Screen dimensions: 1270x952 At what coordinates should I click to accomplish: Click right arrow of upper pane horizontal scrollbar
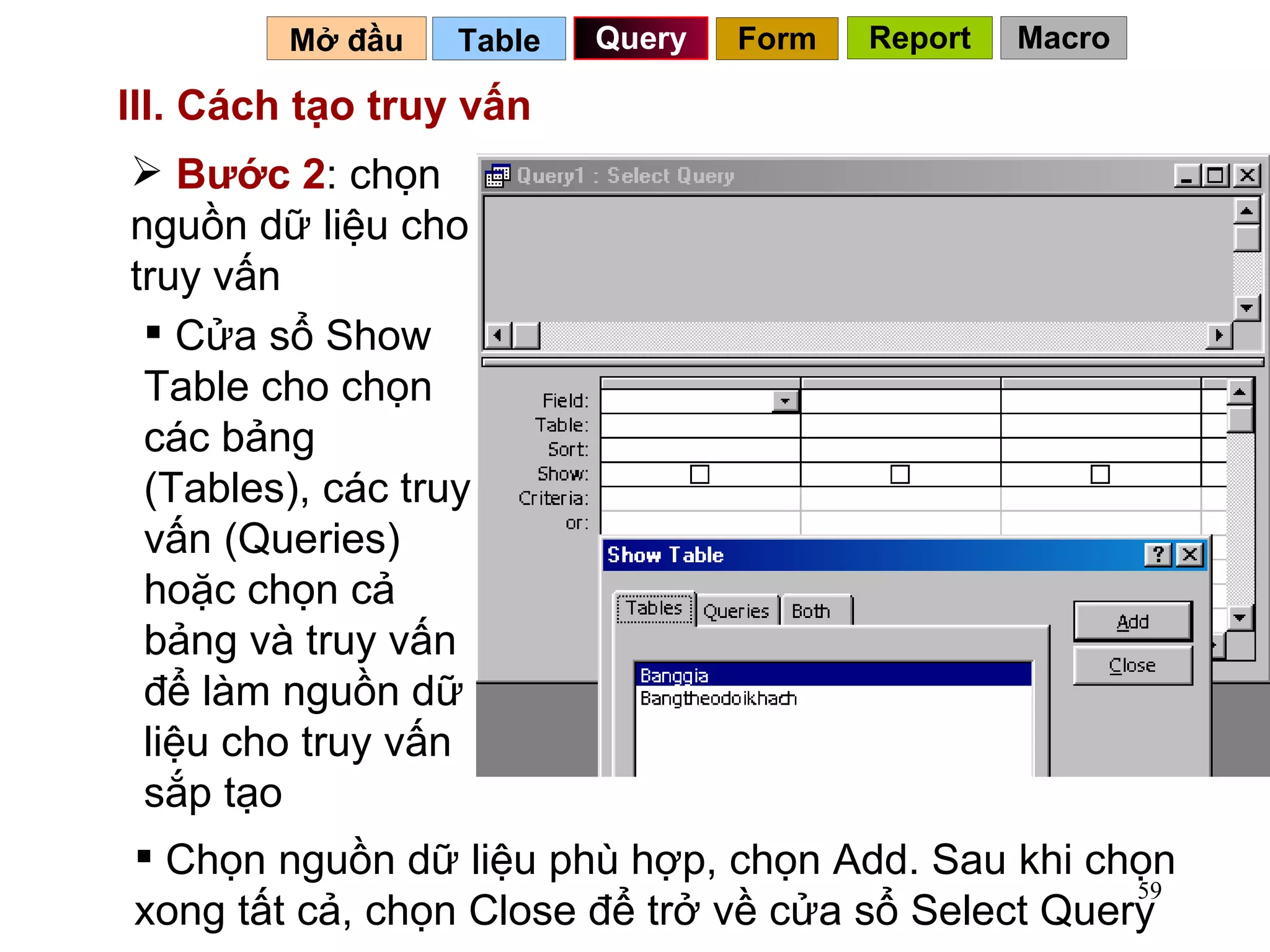pyautogui.click(x=1219, y=335)
